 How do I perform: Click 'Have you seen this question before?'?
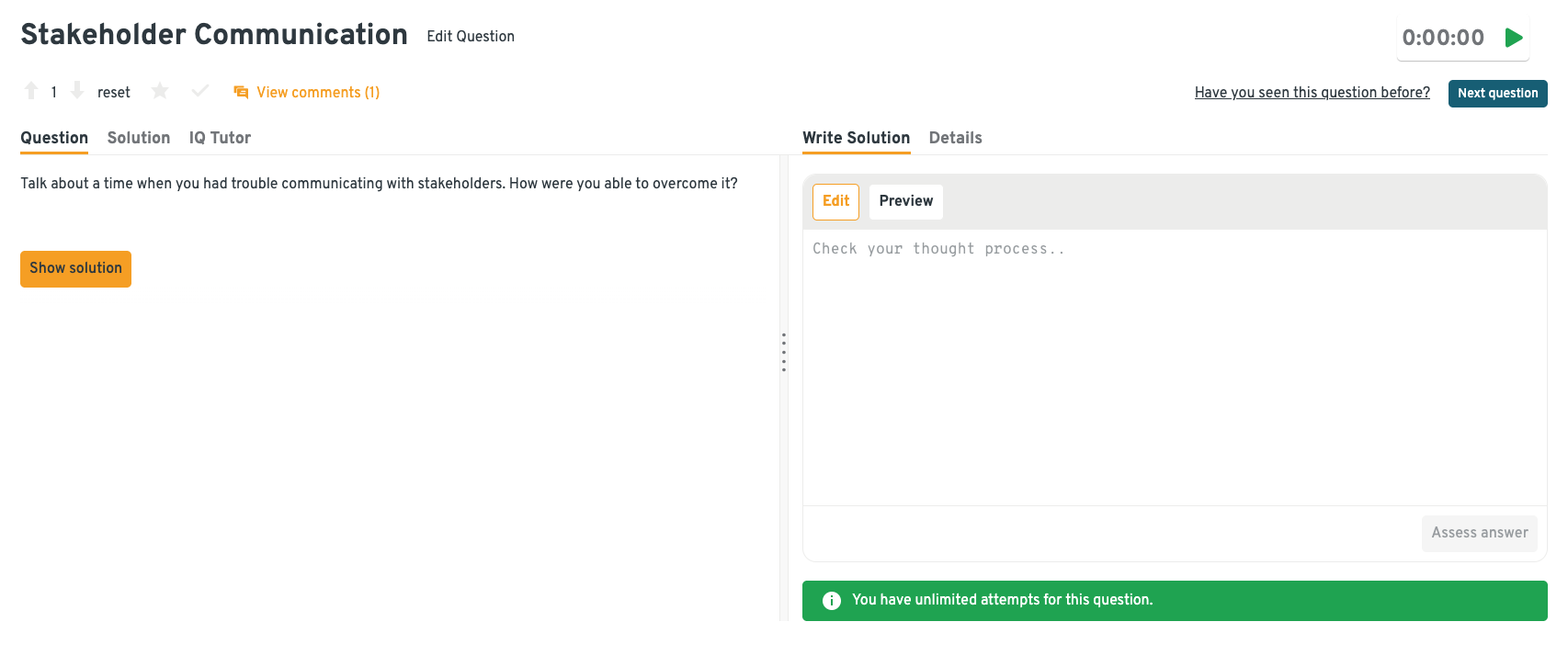click(x=1312, y=93)
